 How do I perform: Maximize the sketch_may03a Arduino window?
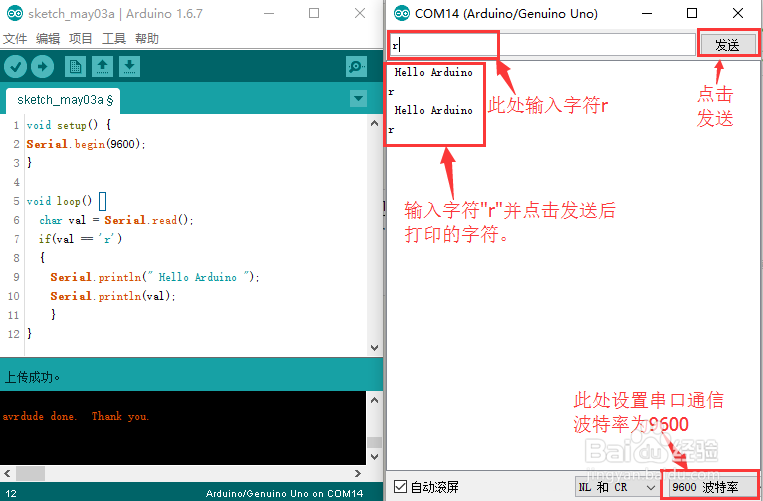[314, 13]
